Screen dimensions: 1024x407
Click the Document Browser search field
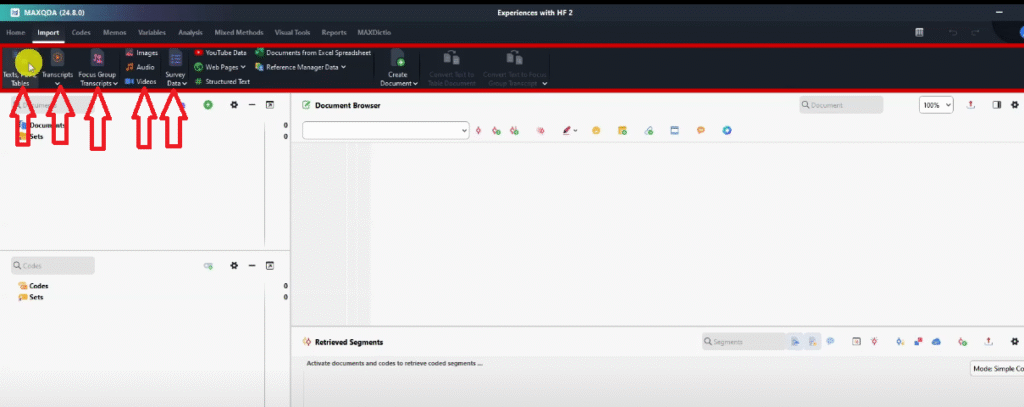(x=841, y=105)
